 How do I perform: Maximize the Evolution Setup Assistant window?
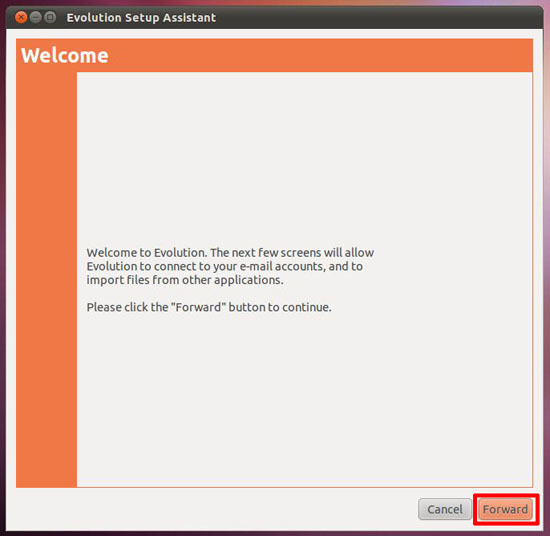click(x=51, y=17)
